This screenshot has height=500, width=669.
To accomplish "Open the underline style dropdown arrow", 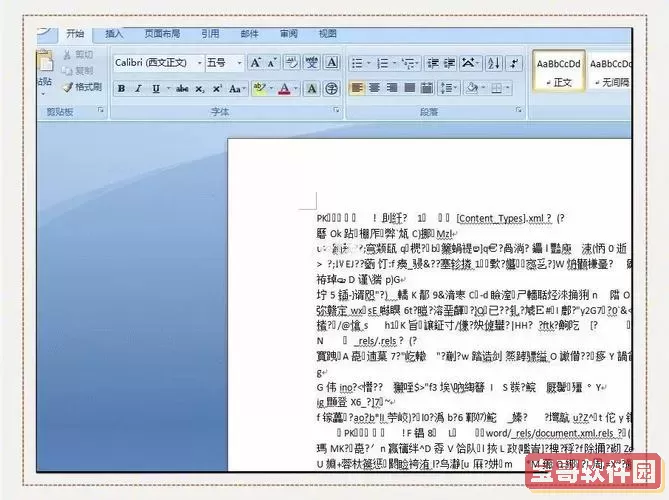I will pyautogui.click(x=169, y=89).
